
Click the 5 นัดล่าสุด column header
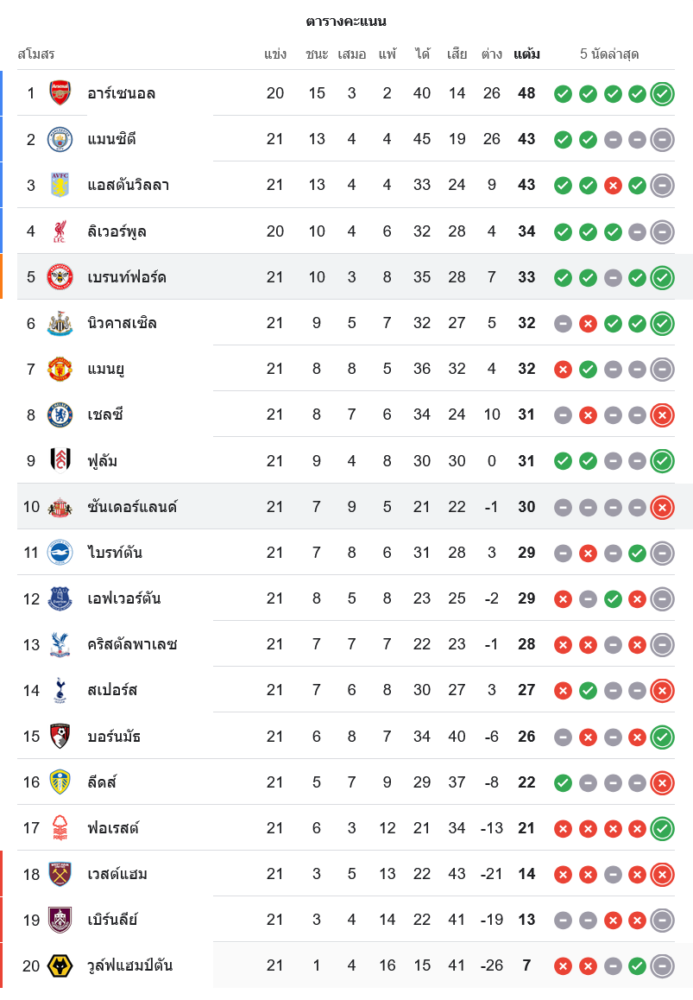[x=609, y=54]
